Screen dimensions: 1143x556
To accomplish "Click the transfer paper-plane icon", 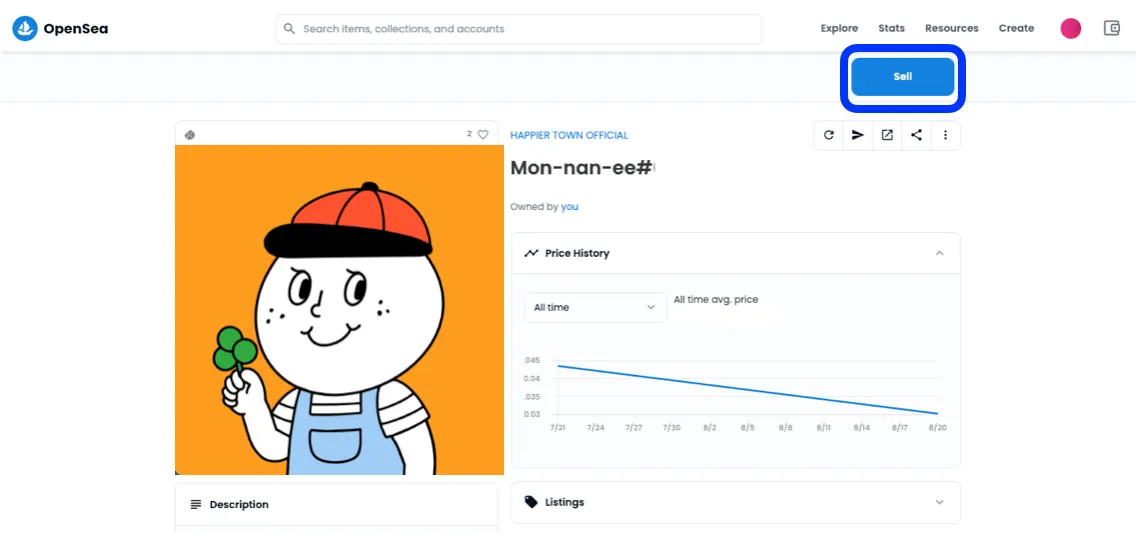I will 858,135.
